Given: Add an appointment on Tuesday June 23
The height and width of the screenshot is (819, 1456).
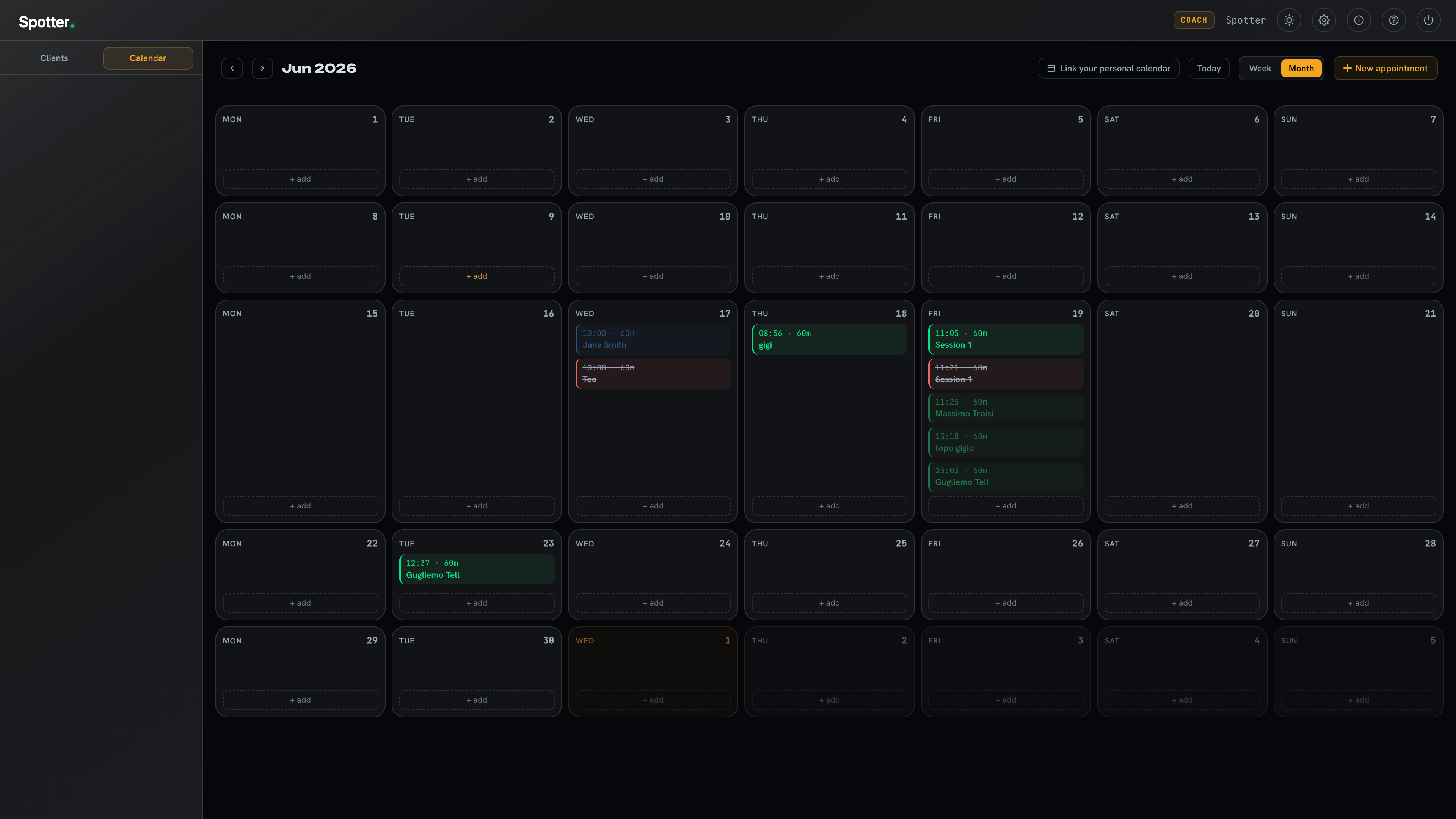Looking at the screenshot, I should (x=477, y=603).
